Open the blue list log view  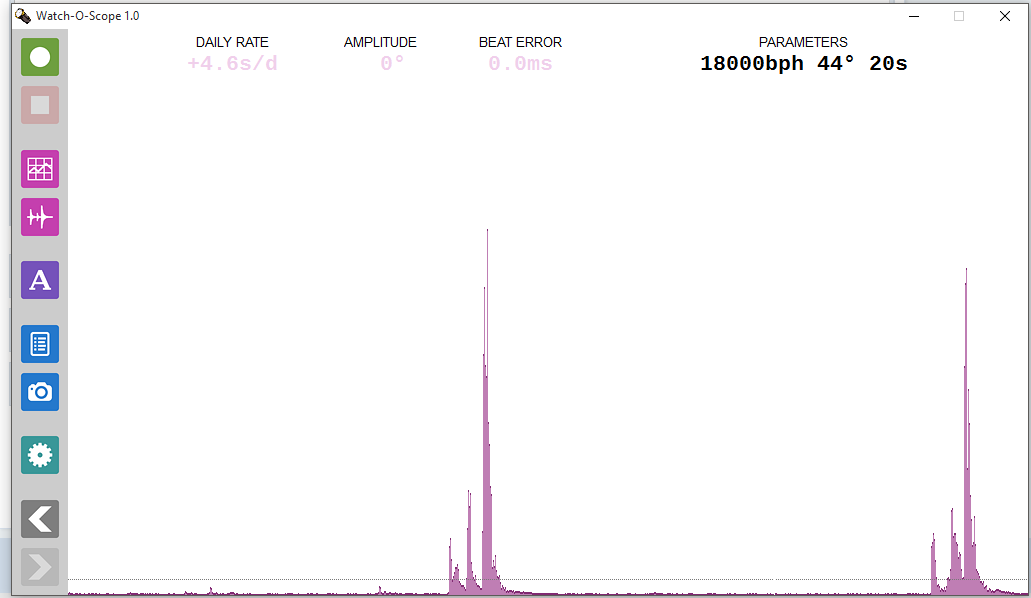pyautogui.click(x=40, y=344)
